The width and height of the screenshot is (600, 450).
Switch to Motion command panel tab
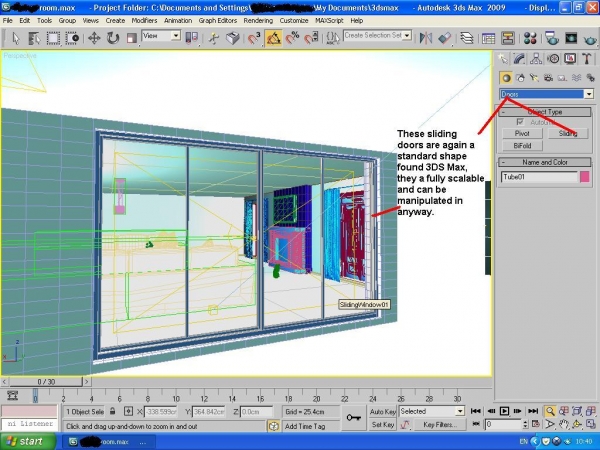click(x=553, y=59)
